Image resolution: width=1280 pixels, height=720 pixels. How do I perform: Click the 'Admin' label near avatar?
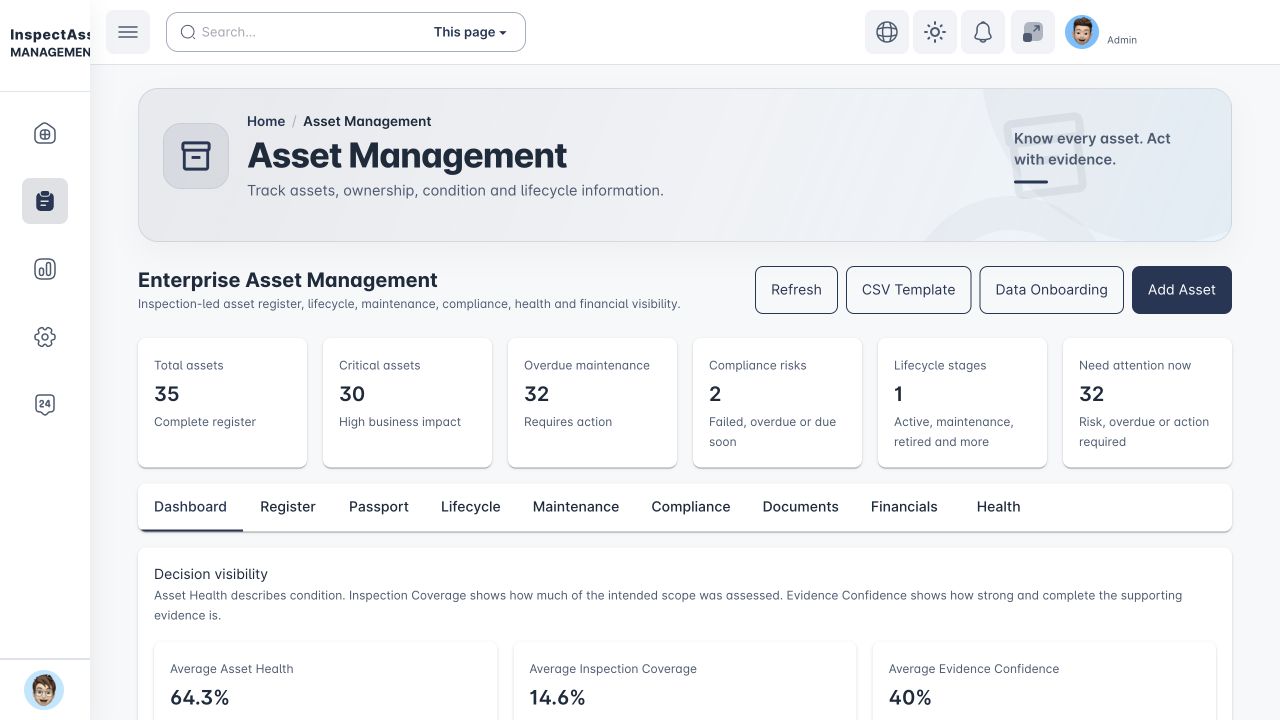tap(1122, 40)
